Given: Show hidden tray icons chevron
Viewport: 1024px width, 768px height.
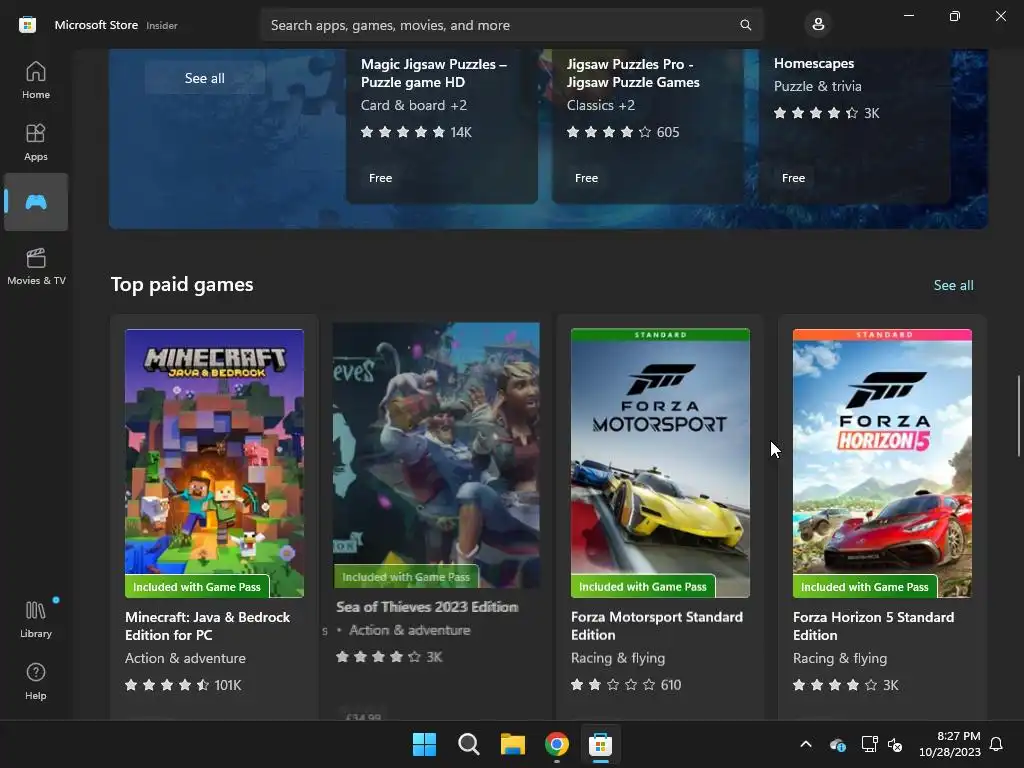Looking at the screenshot, I should tap(806, 744).
